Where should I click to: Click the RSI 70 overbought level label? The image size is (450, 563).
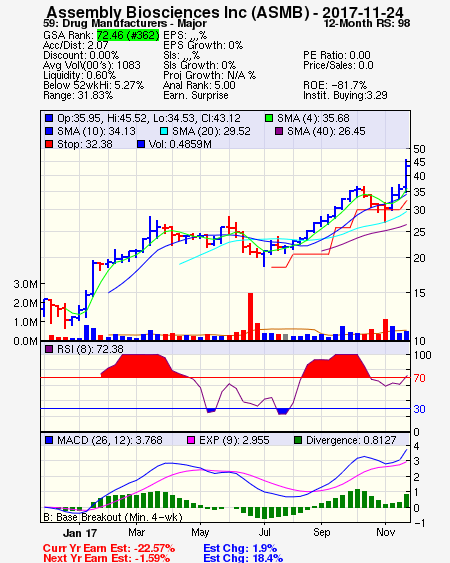pyautogui.click(x=419, y=378)
